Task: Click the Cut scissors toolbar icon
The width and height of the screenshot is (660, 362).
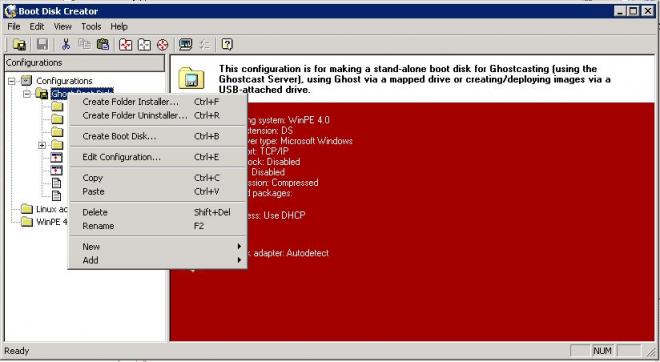Action: pos(66,44)
